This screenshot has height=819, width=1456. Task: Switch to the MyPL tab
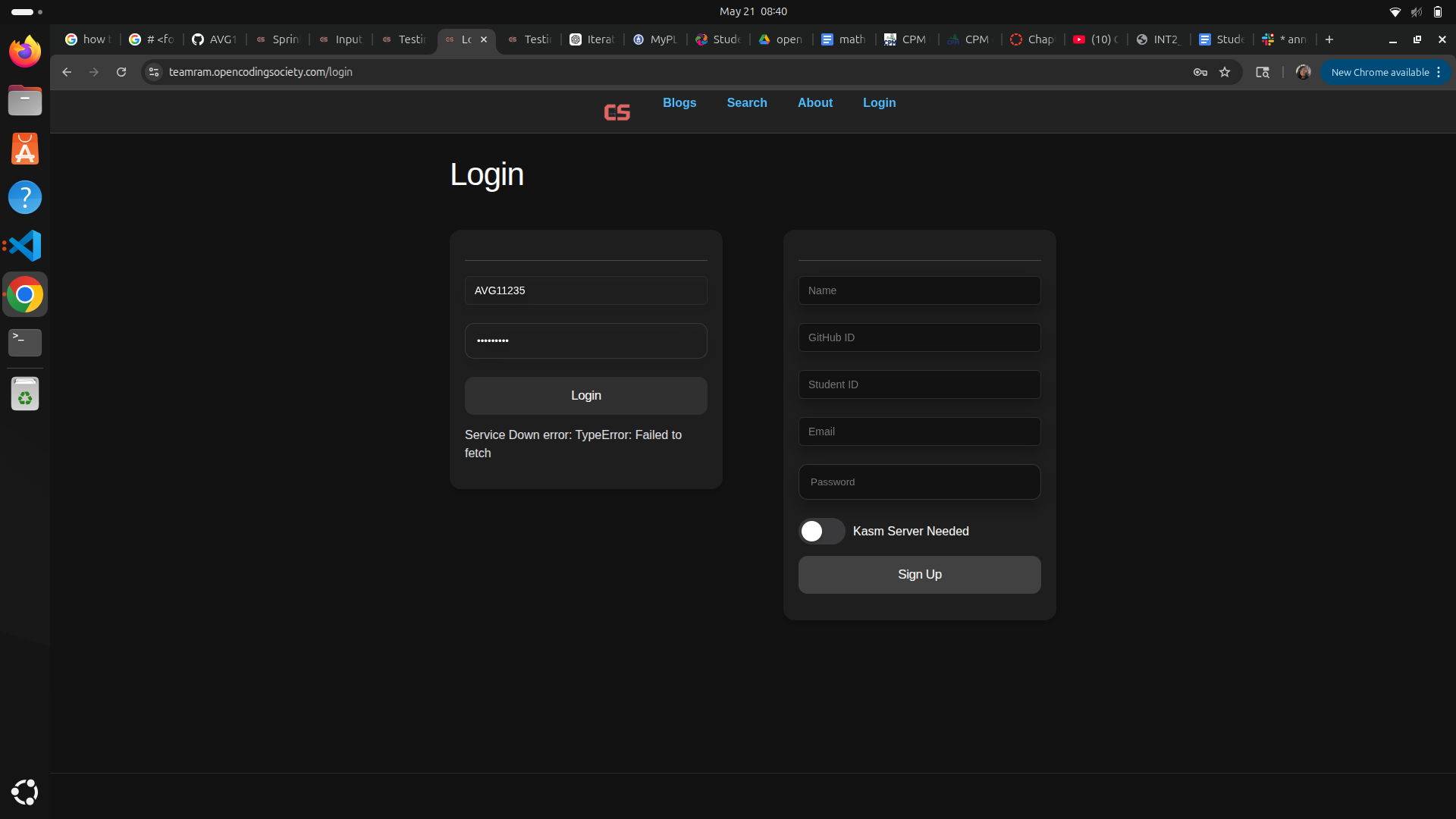click(x=655, y=39)
